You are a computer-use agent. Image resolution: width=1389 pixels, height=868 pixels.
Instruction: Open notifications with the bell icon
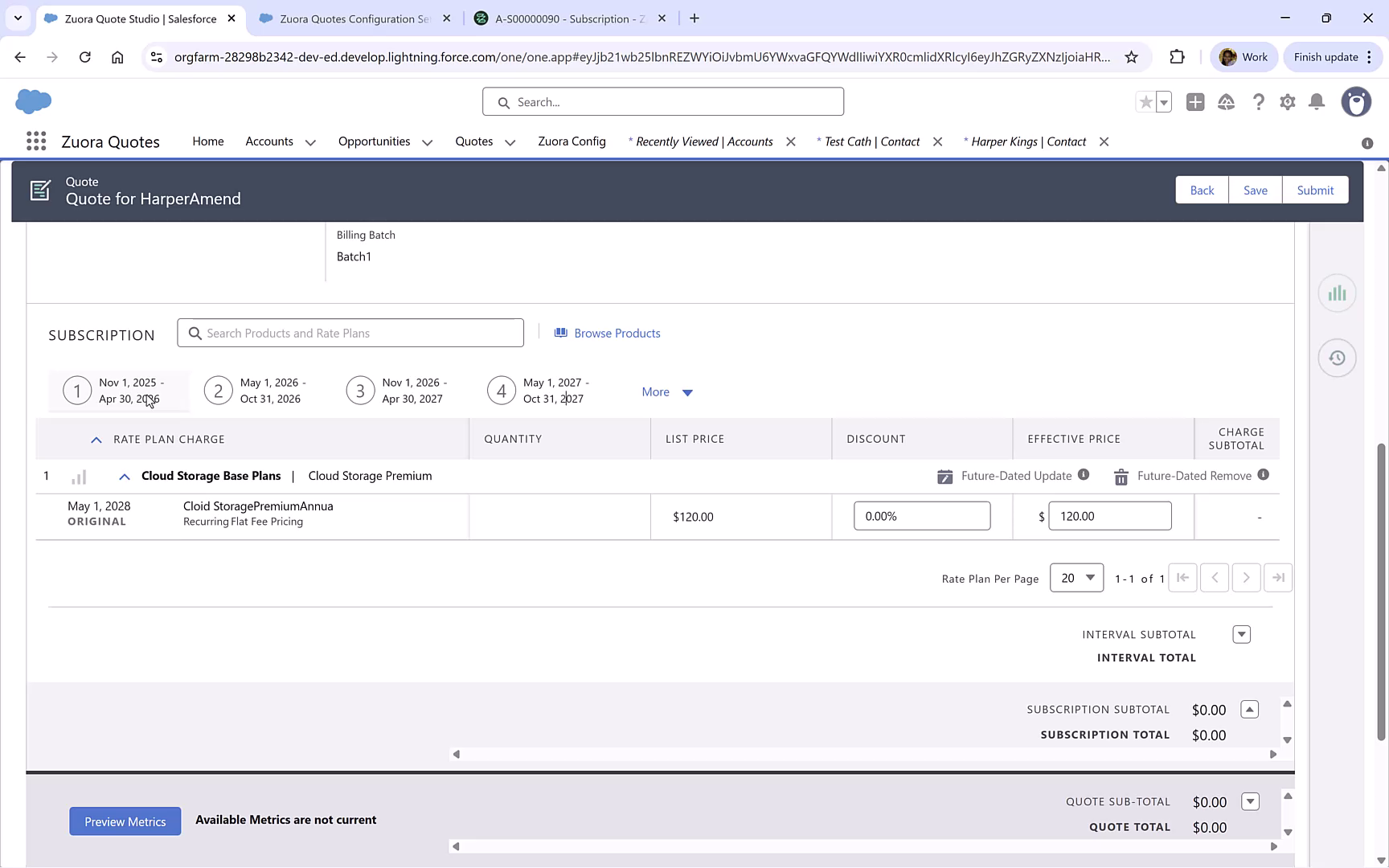click(1317, 102)
